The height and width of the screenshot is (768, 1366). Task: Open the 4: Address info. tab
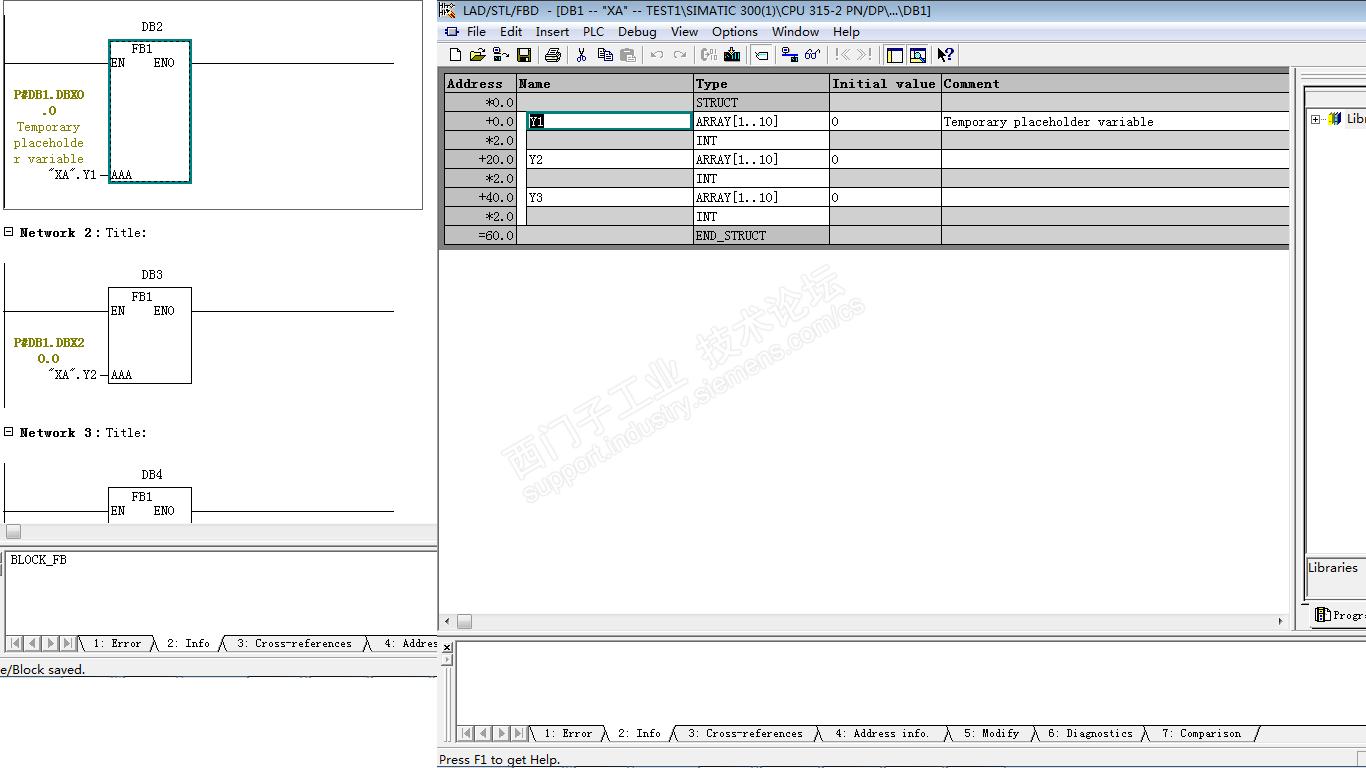coord(882,733)
